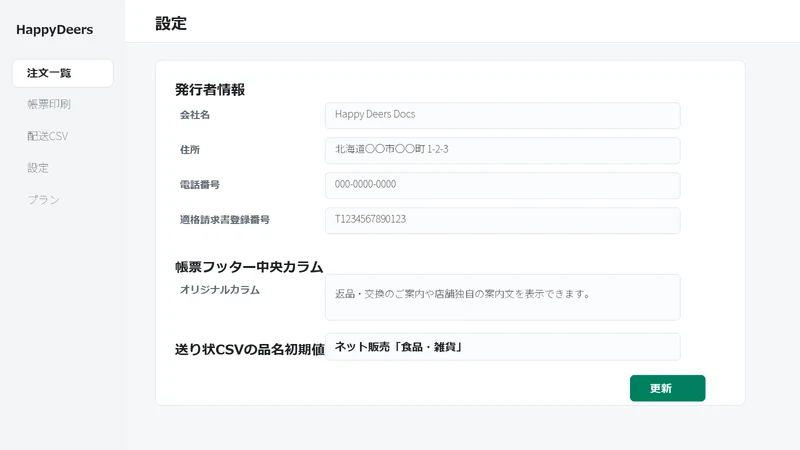Click the 住所 label
This screenshot has width=800, height=450.
tap(190, 149)
